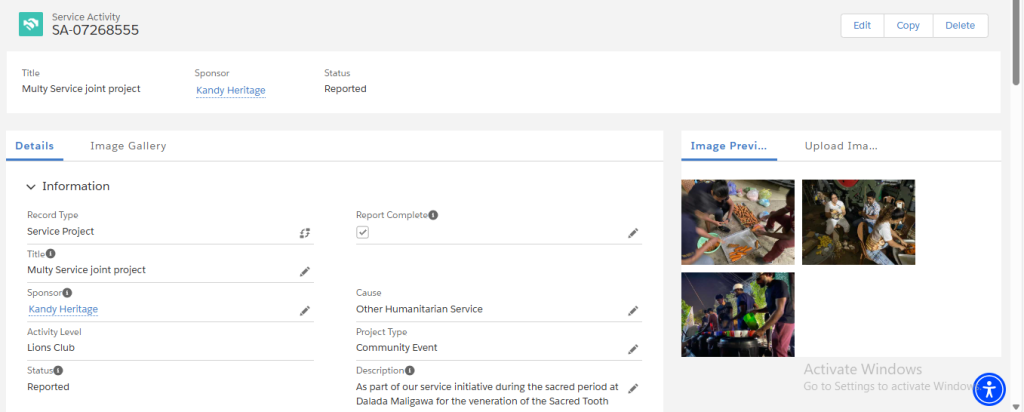Viewport: 1024px width, 412px height.
Task: Edit Description with pencil icon
Action: (x=633, y=388)
